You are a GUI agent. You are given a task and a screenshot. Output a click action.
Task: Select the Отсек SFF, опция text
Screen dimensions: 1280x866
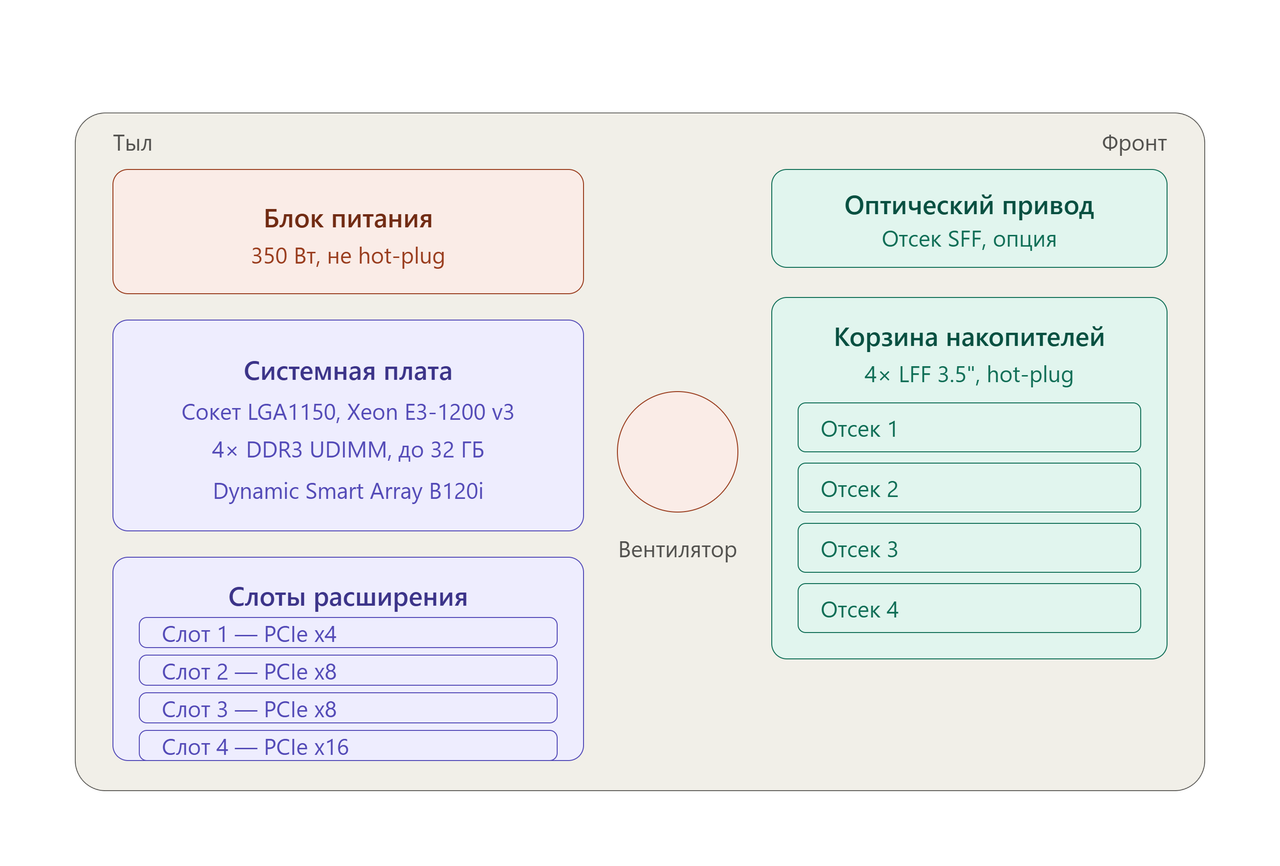click(x=969, y=240)
